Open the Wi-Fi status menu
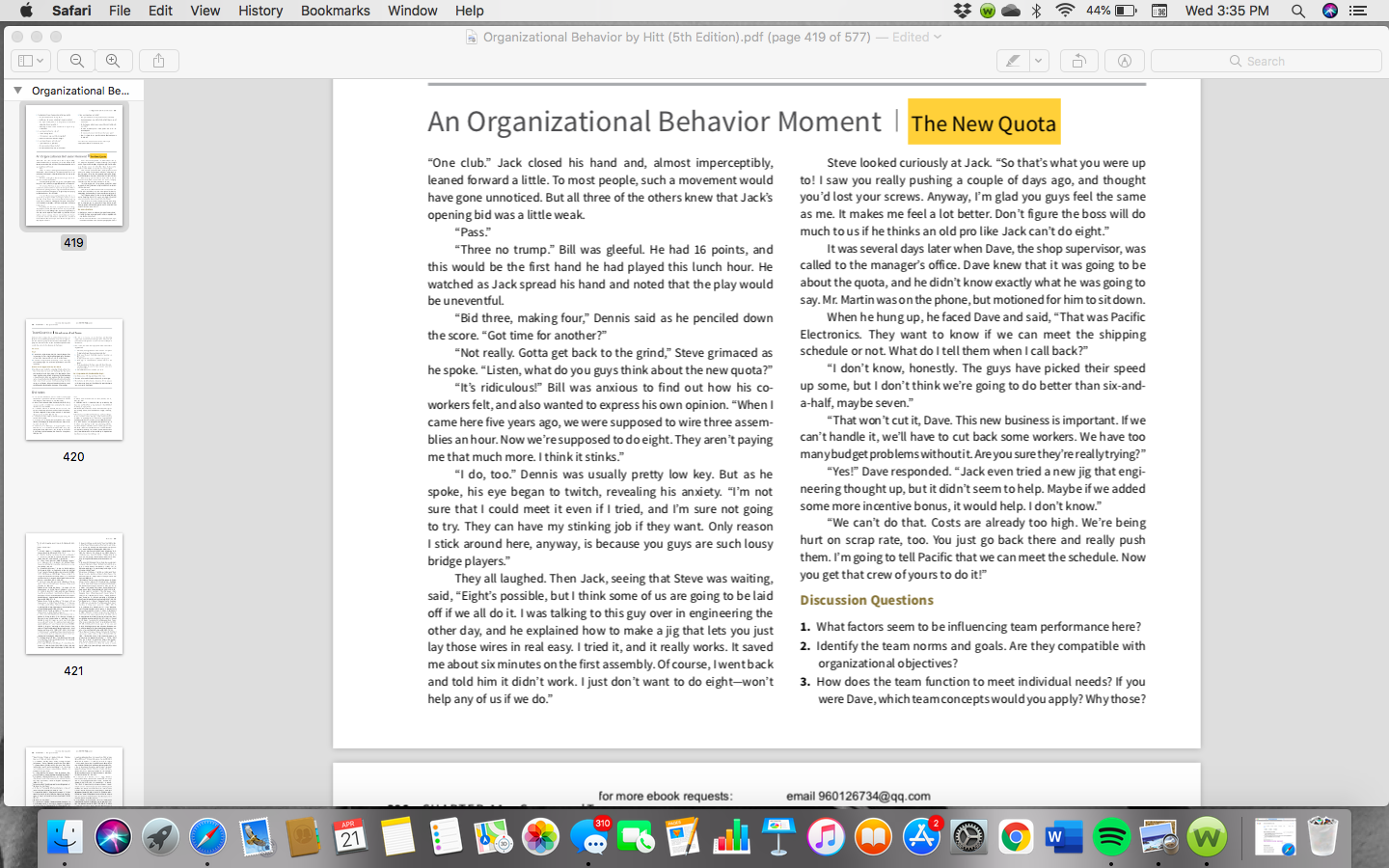Viewport: 1389px width, 868px height. [x=1065, y=11]
